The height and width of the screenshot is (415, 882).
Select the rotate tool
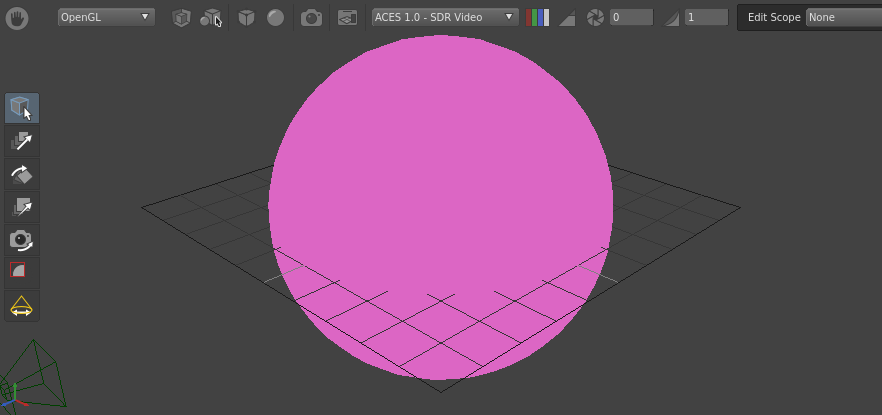(x=21, y=174)
